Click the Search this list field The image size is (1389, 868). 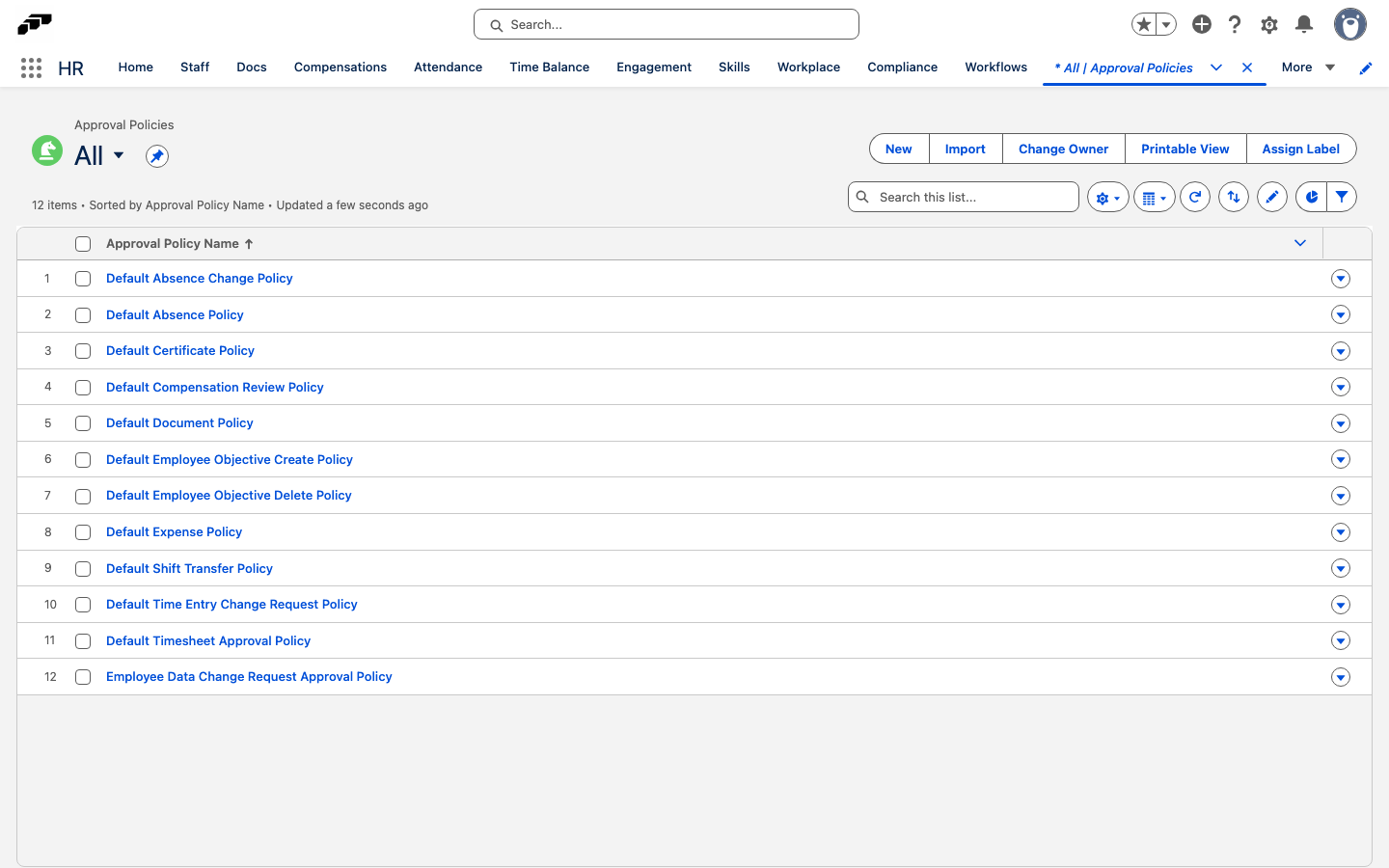pyautogui.click(x=964, y=197)
